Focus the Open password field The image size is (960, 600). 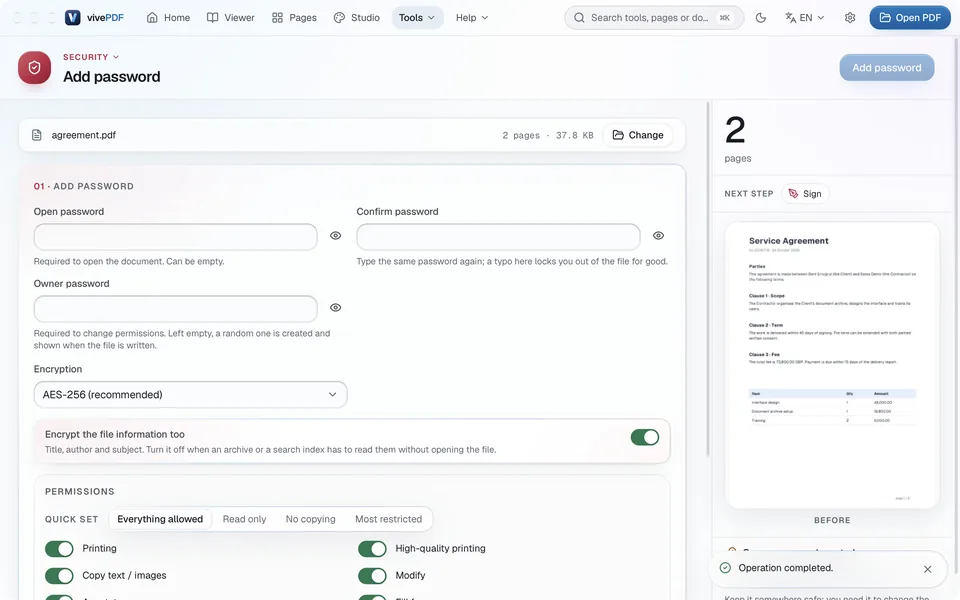[x=176, y=237]
